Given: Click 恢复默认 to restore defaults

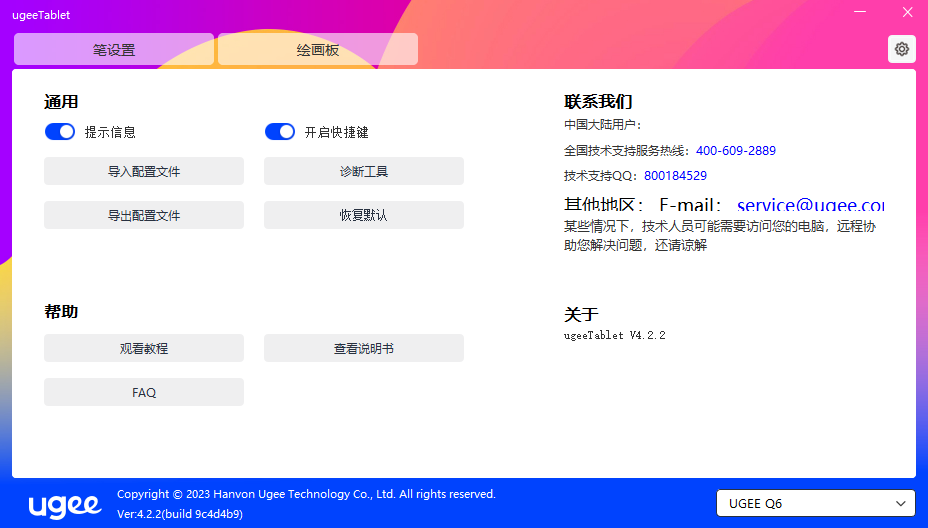Looking at the screenshot, I should pyautogui.click(x=364, y=215).
